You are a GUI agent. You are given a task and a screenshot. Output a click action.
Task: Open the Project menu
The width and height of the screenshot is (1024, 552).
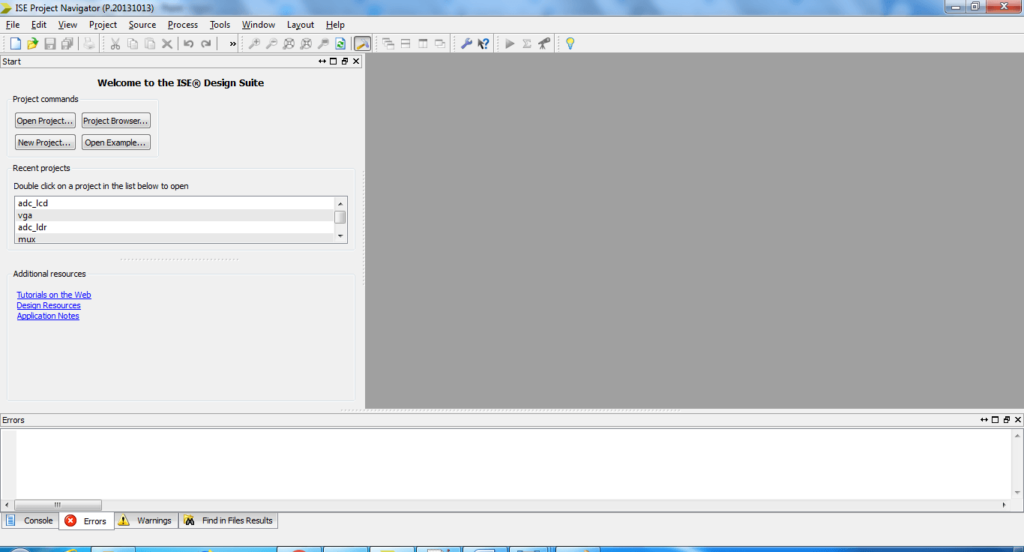(103, 25)
